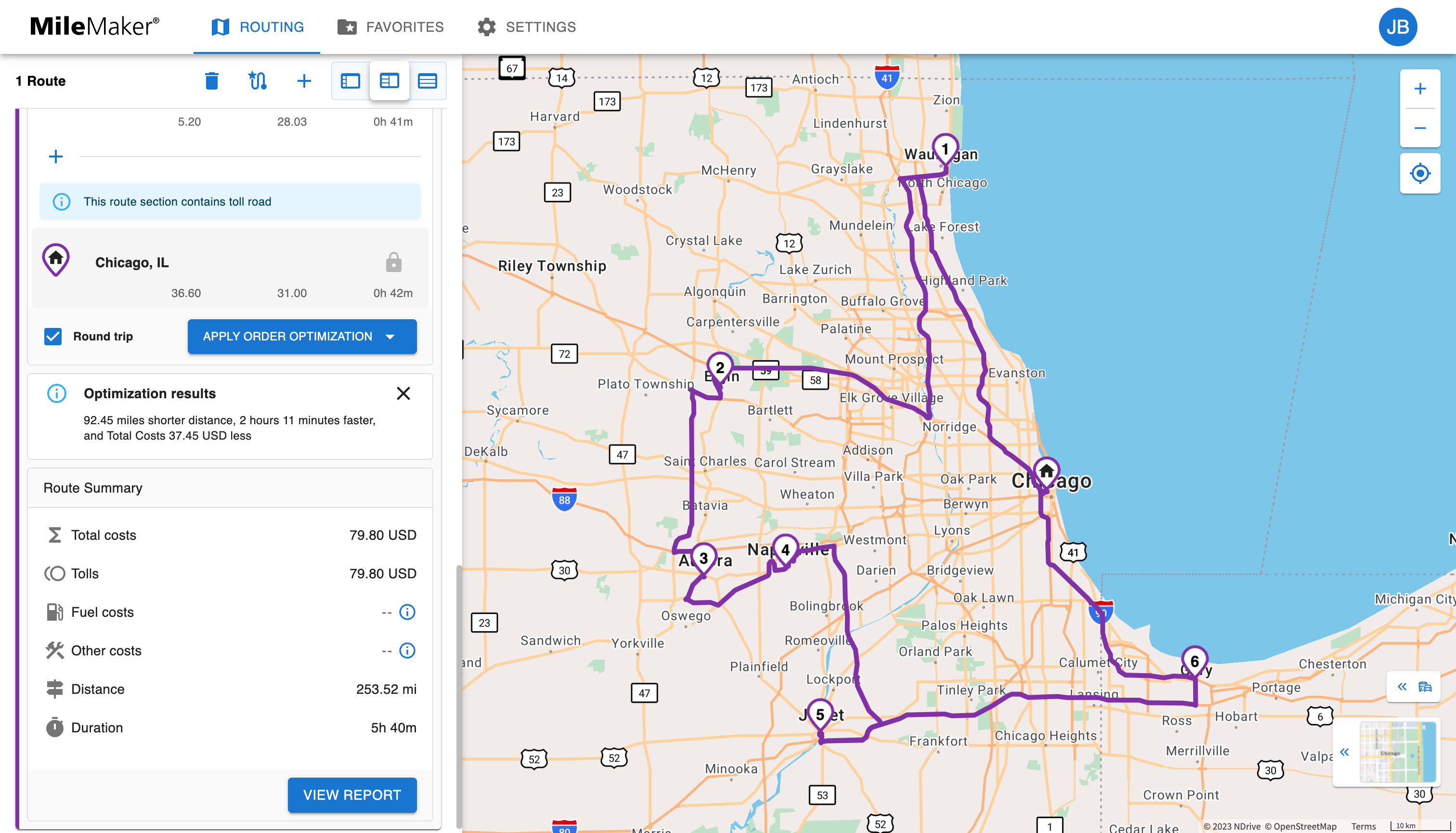Click Apply Order Optimization button
The image size is (1456, 833).
pos(287,337)
